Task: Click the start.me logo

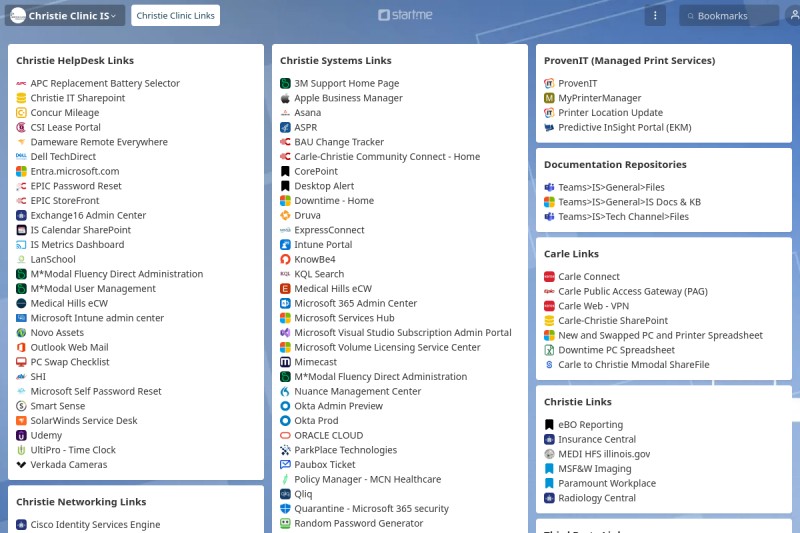Action: coord(405,15)
